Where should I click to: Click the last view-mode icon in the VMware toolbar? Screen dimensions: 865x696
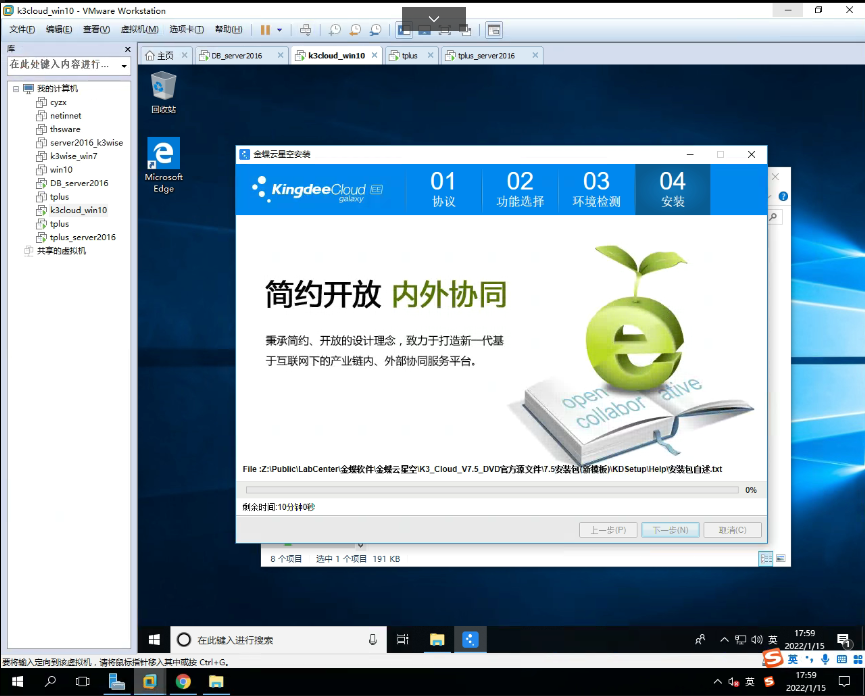[x=494, y=30]
